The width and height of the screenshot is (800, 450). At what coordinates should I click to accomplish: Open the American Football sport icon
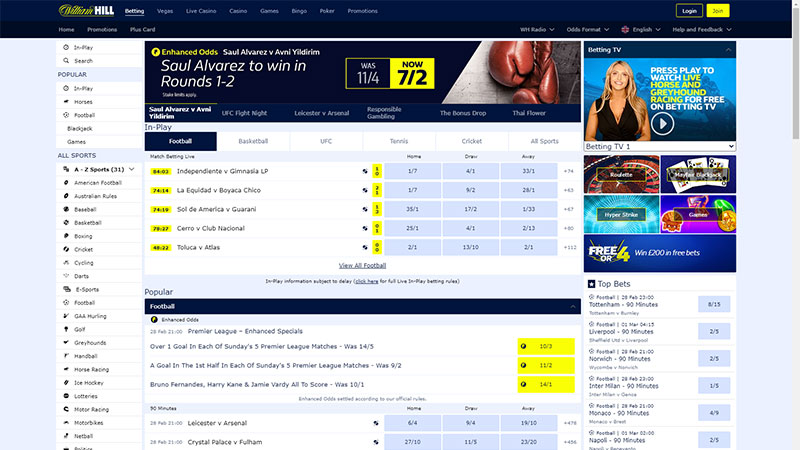(66, 182)
